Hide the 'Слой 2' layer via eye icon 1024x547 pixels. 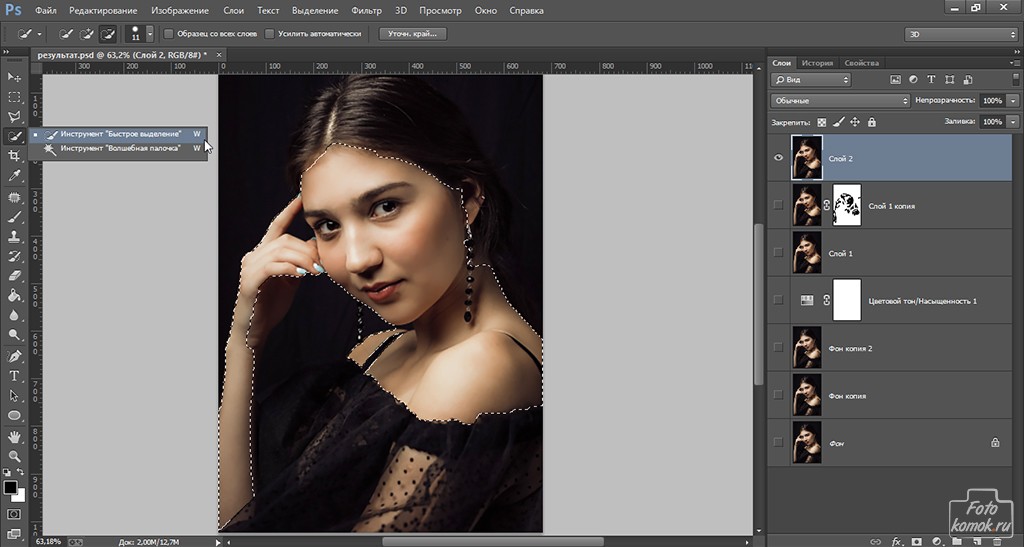point(779,158)
